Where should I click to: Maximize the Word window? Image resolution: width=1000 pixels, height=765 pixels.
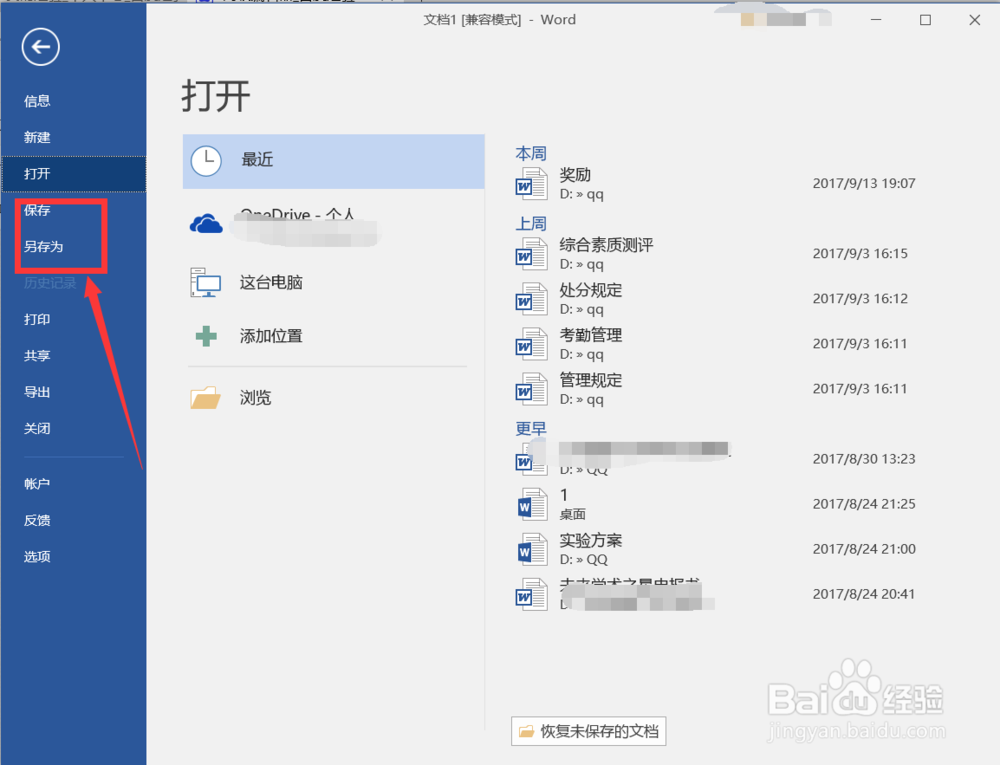925,20
